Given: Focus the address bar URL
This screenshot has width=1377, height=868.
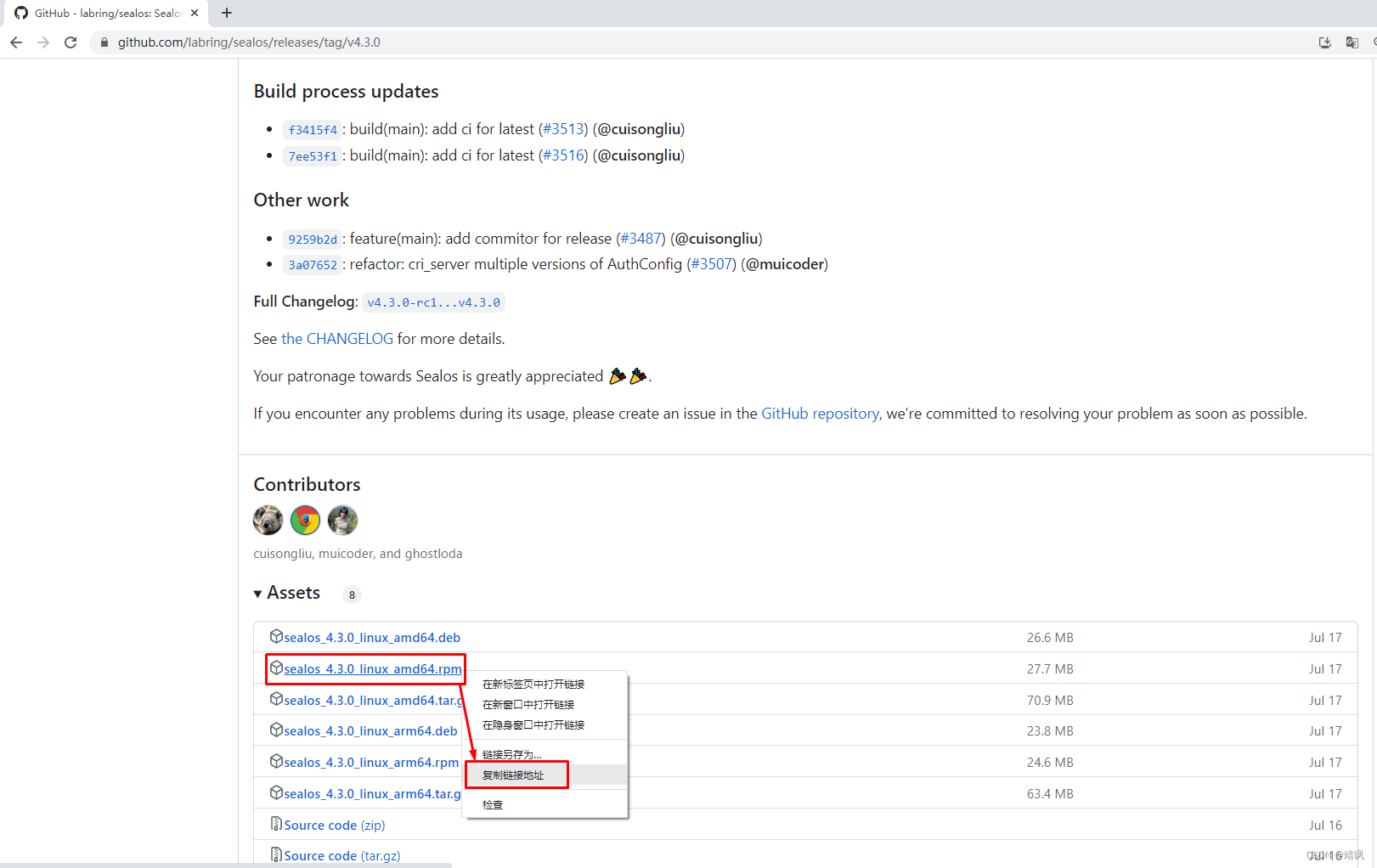Looking at the screenshot, I should [x=249, y=42].
